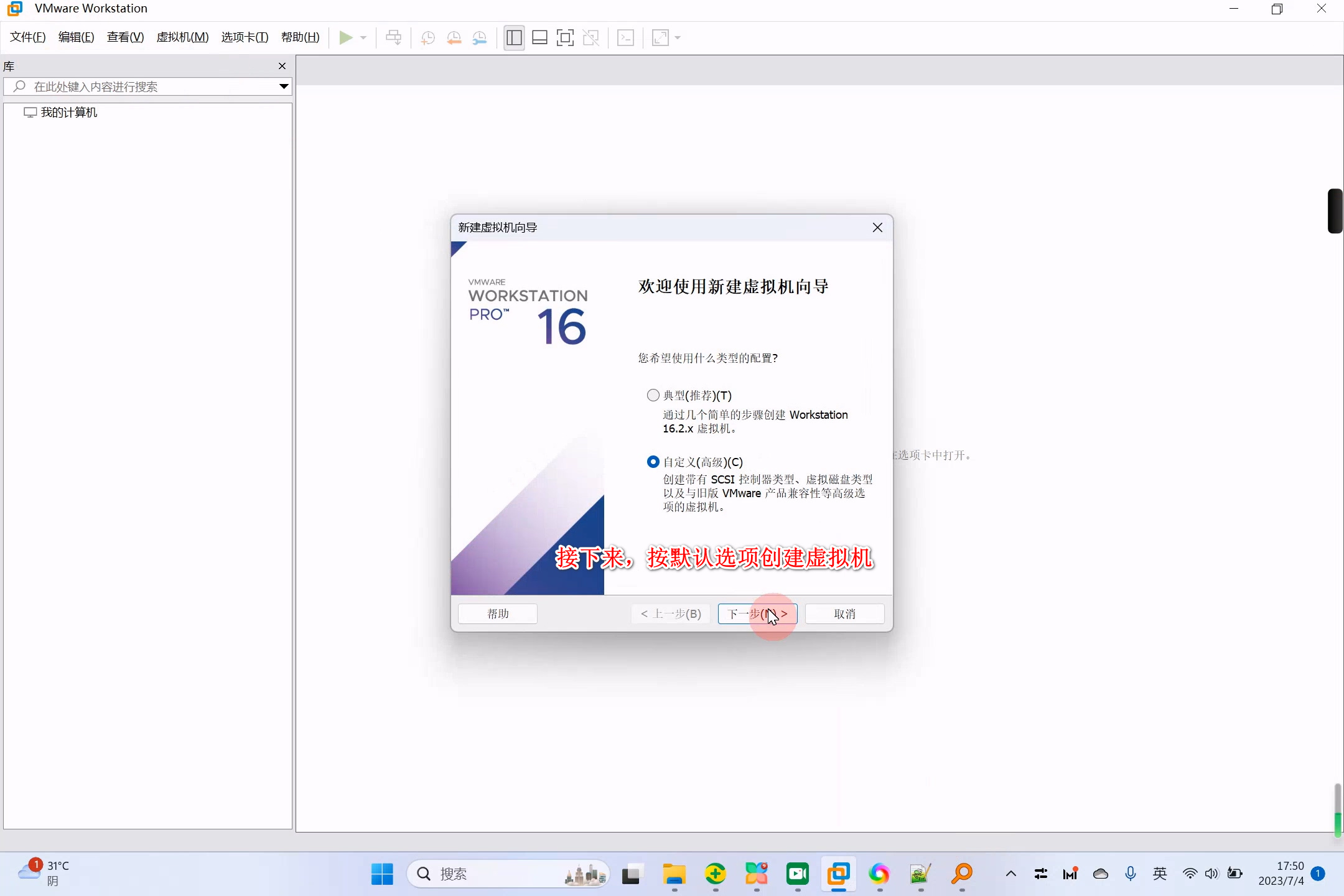
Task: Open the 查看(V) menu
Action: point(125,37)
